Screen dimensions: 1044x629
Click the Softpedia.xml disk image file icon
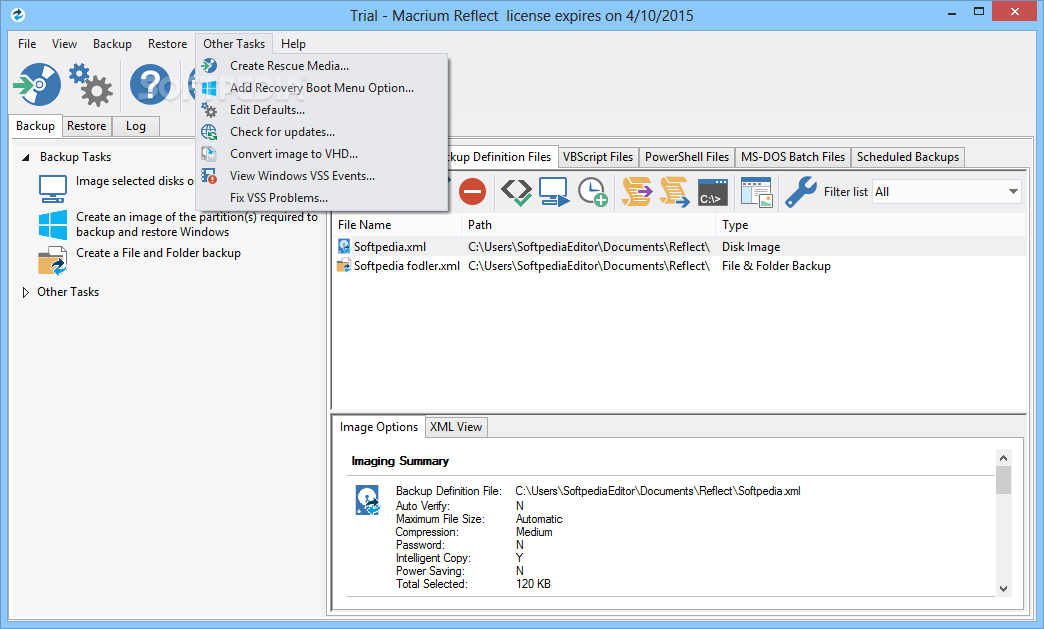[344, 247]
